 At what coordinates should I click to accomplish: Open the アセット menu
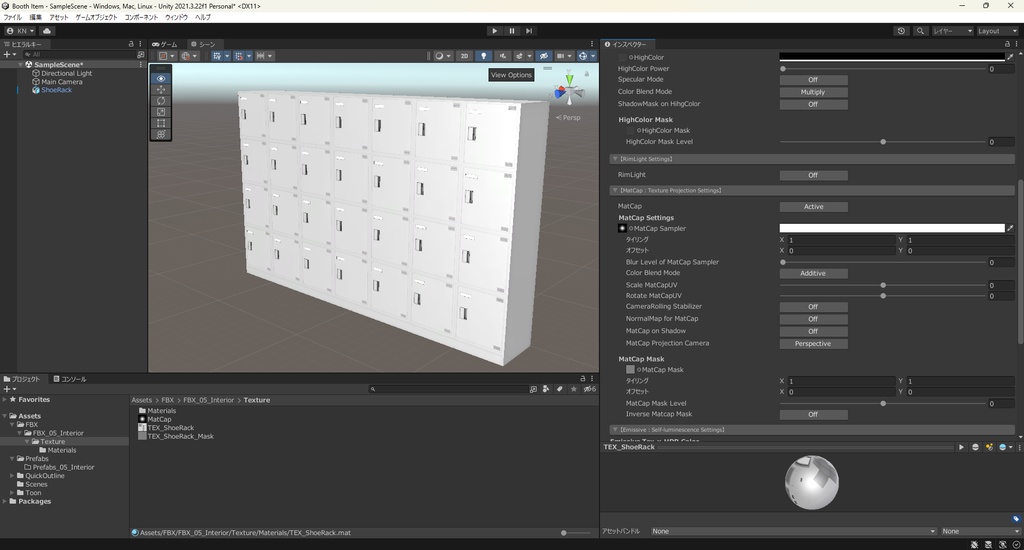(x=59, y=18)
